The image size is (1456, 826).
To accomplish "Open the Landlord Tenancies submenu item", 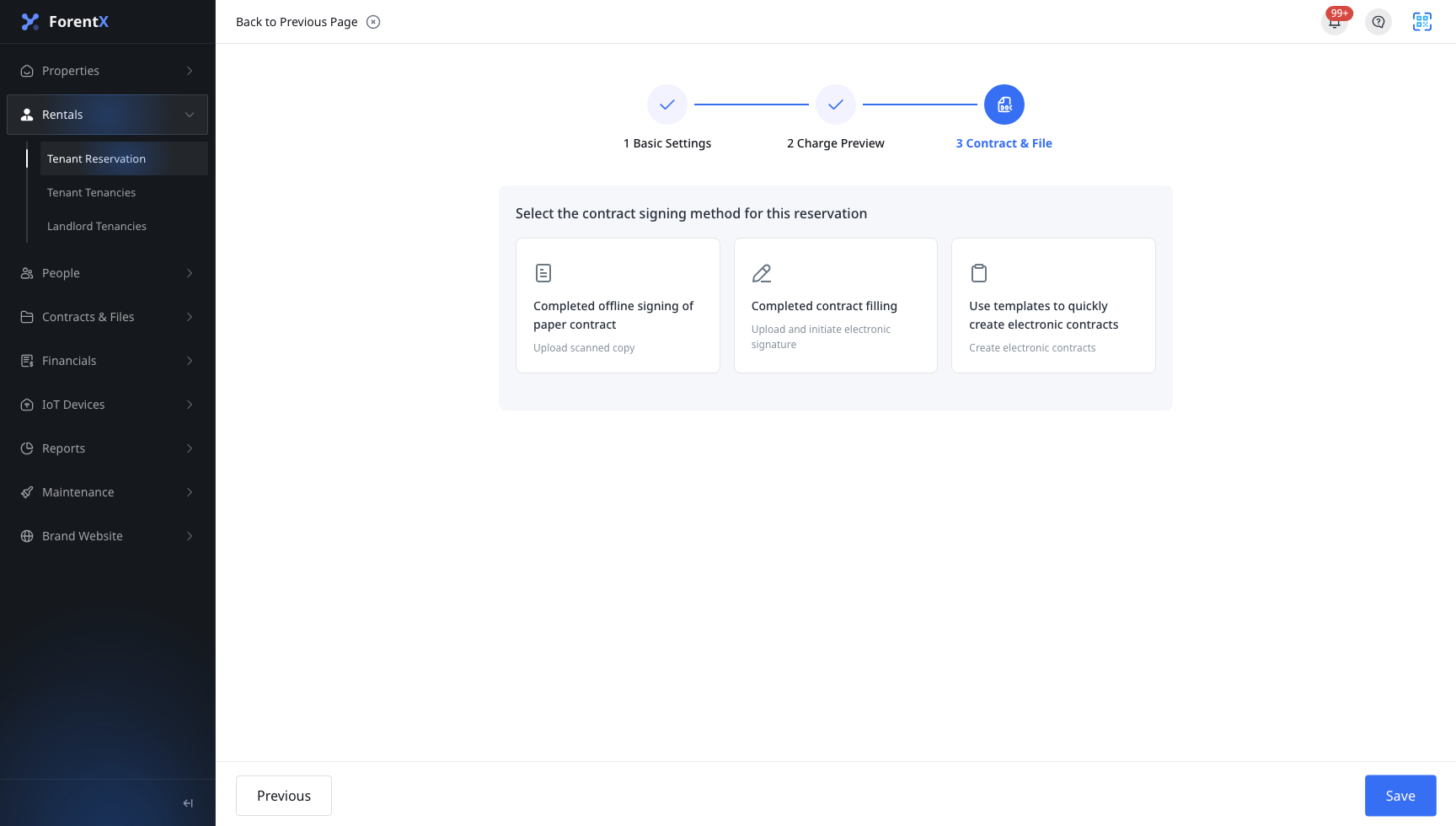I will (x=124, y=226).
